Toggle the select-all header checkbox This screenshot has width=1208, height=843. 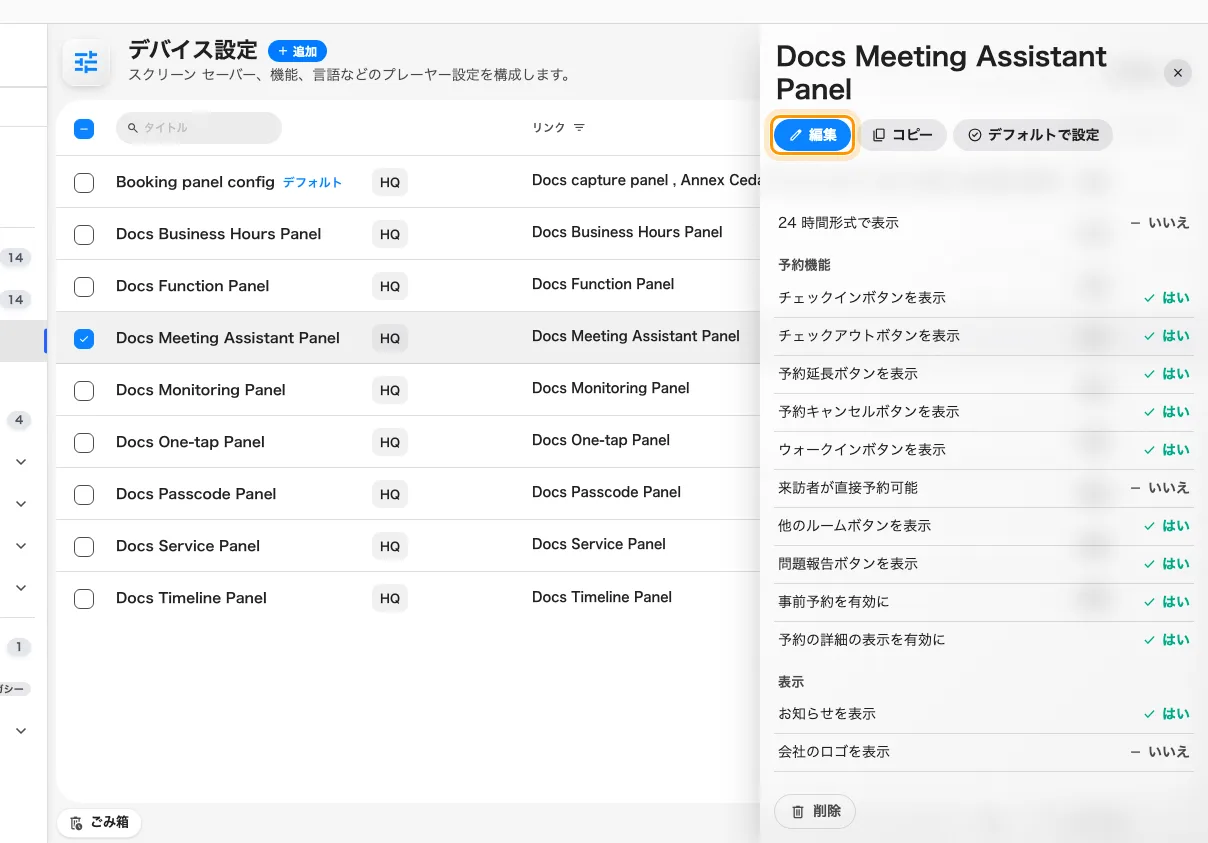click(x=84, y=128)
